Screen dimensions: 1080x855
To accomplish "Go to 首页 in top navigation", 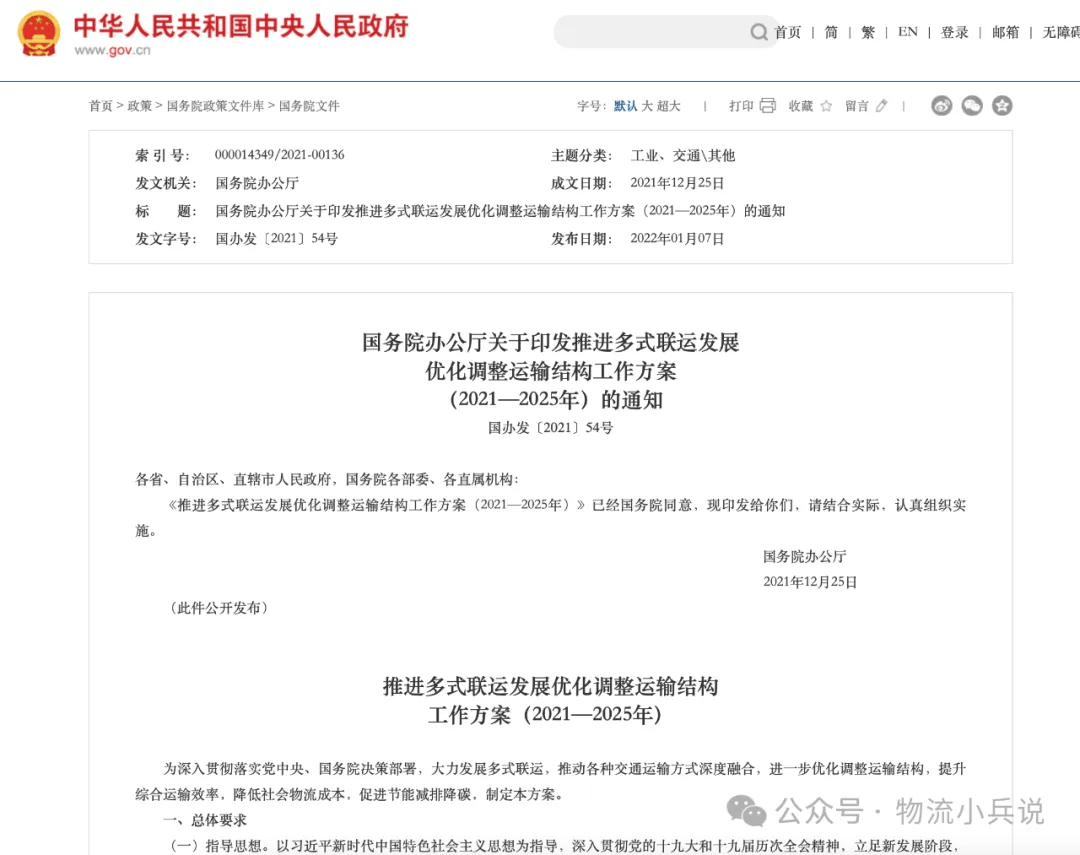I will 787,32.
